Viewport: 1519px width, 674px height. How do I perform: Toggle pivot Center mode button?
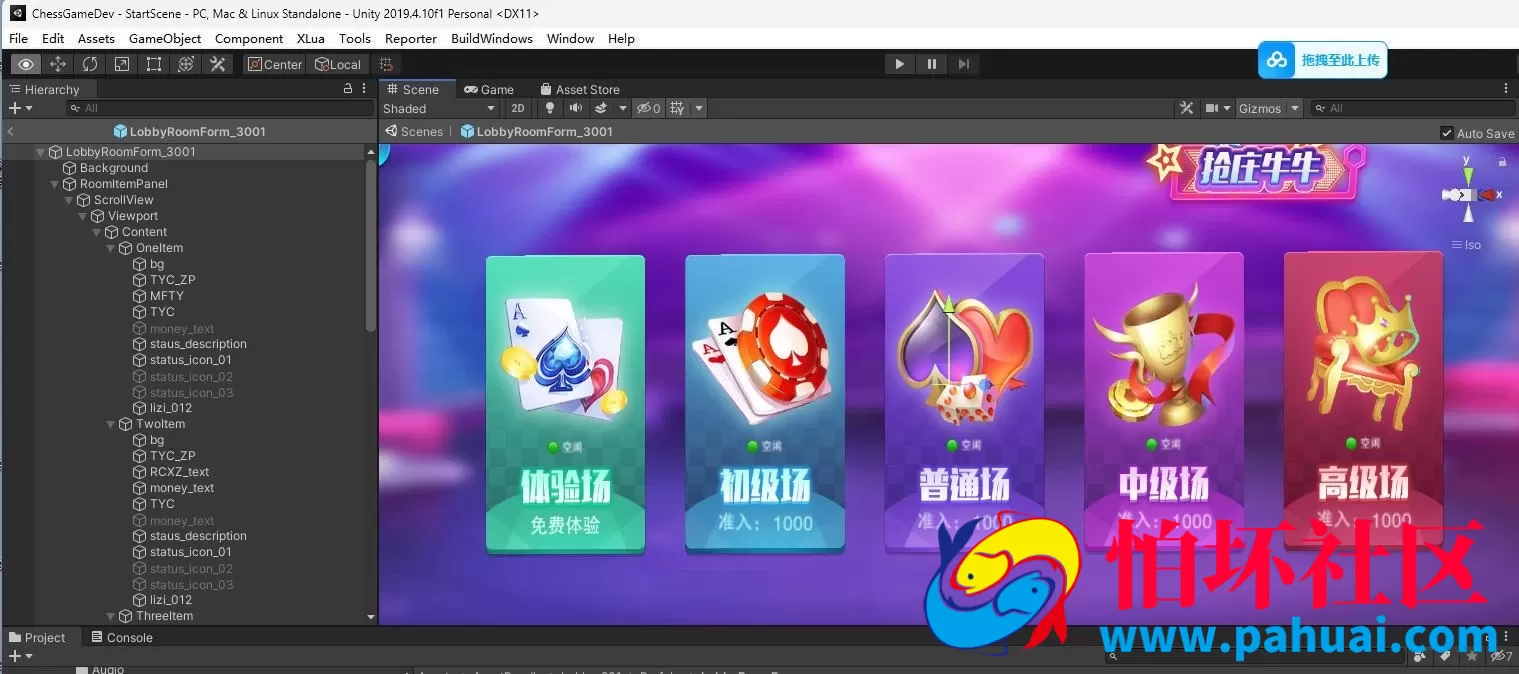[x=274, y=64]
